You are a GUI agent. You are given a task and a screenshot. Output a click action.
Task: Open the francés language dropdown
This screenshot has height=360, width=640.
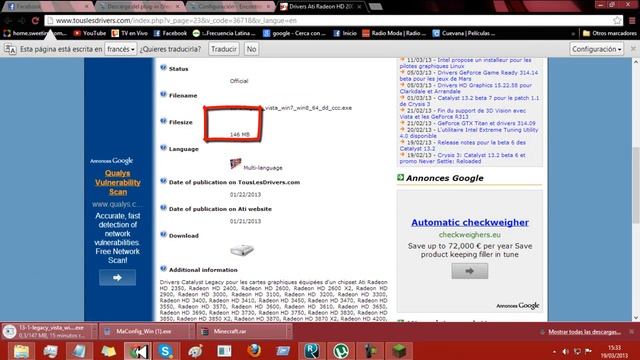pyautogui.click(x=121, y=49)
